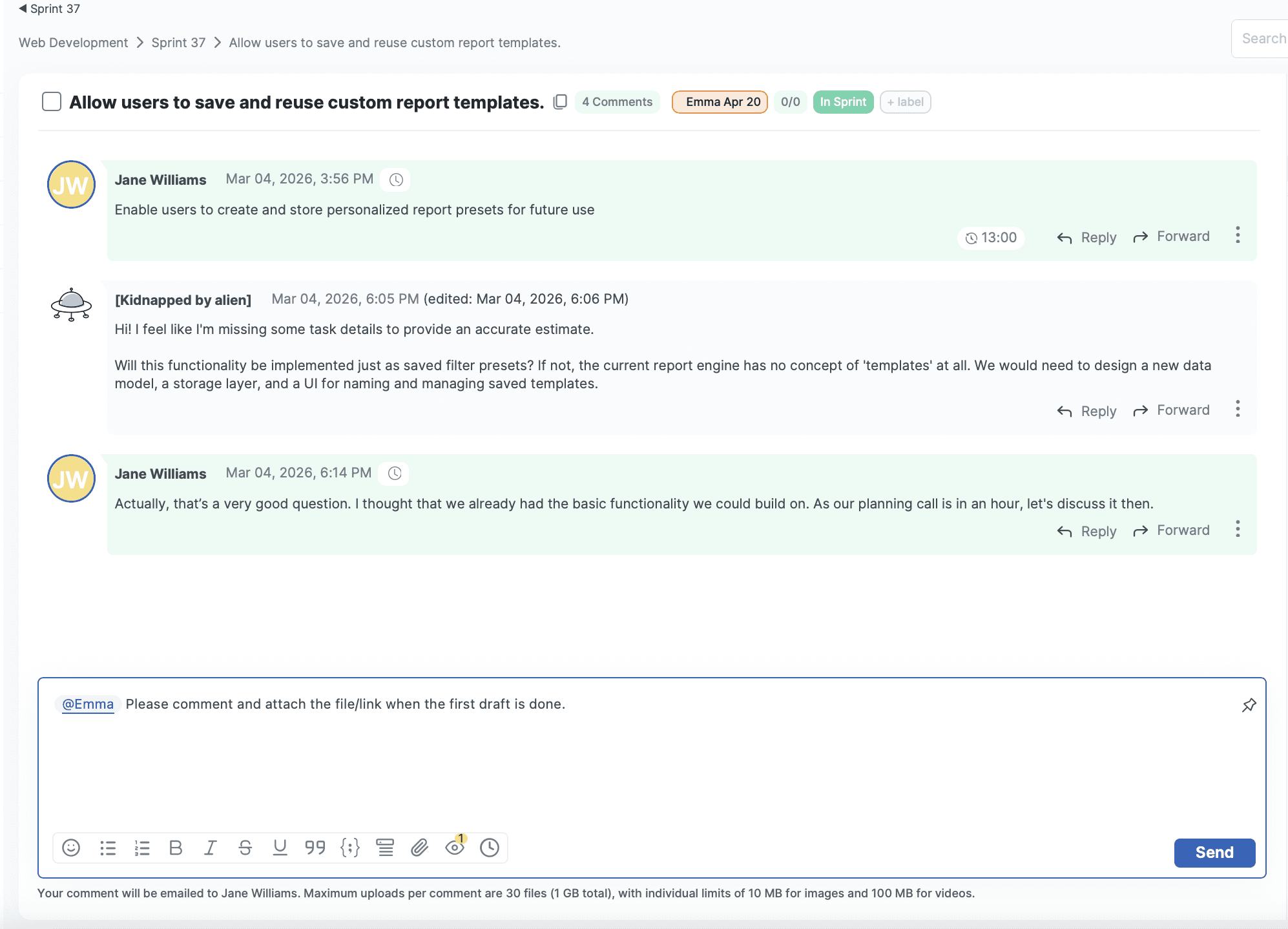1288x929 pixels.
Task: Open the time tracking clock in toolbar
Action: click(490, 848)
